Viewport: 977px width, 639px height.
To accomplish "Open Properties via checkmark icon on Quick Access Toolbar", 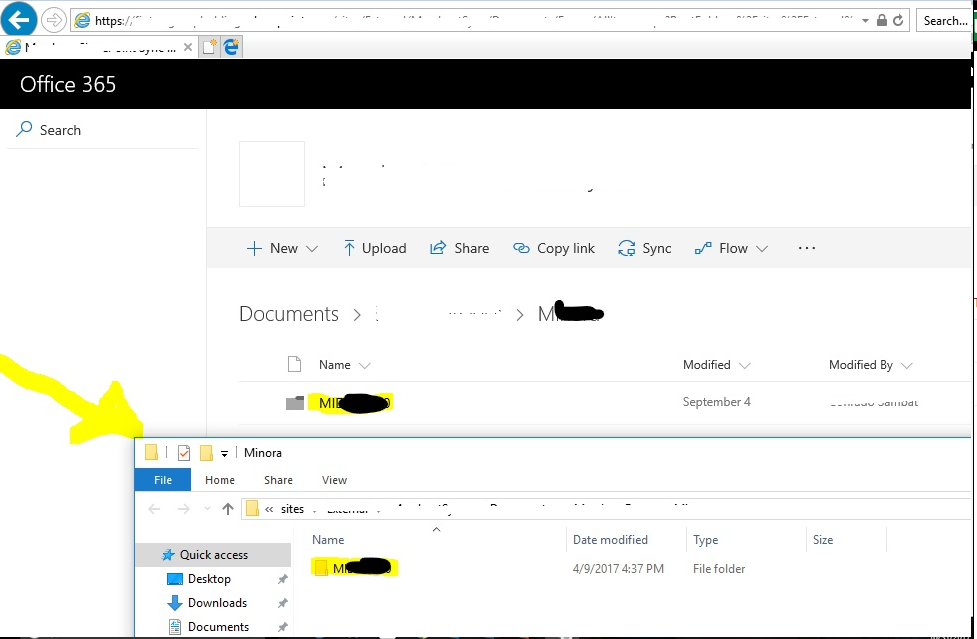I will [183, 452].
